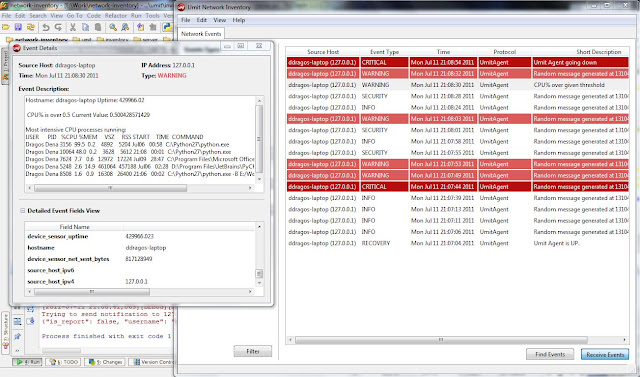640x377 pixels.
Task: Sort events by Event Type column
Action: click(384, 52)
